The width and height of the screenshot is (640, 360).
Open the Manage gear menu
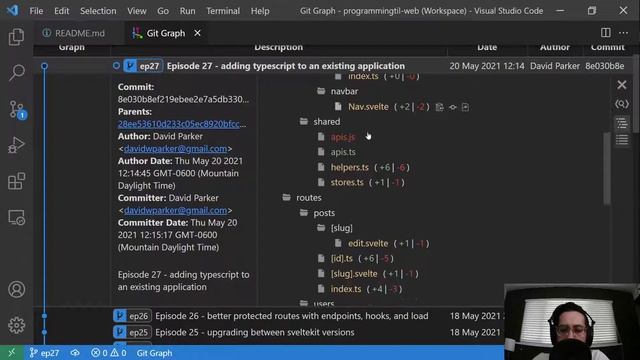16,325
